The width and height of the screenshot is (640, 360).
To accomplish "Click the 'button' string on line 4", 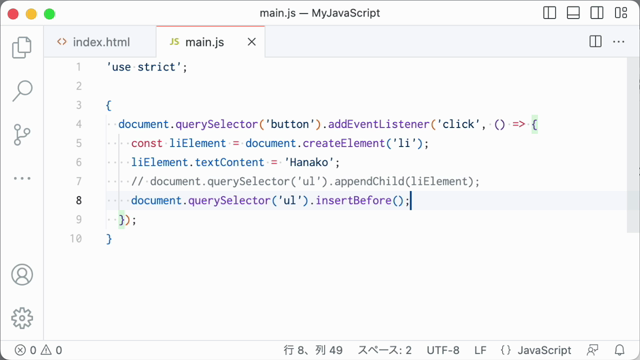I will (x=290, y=124).
